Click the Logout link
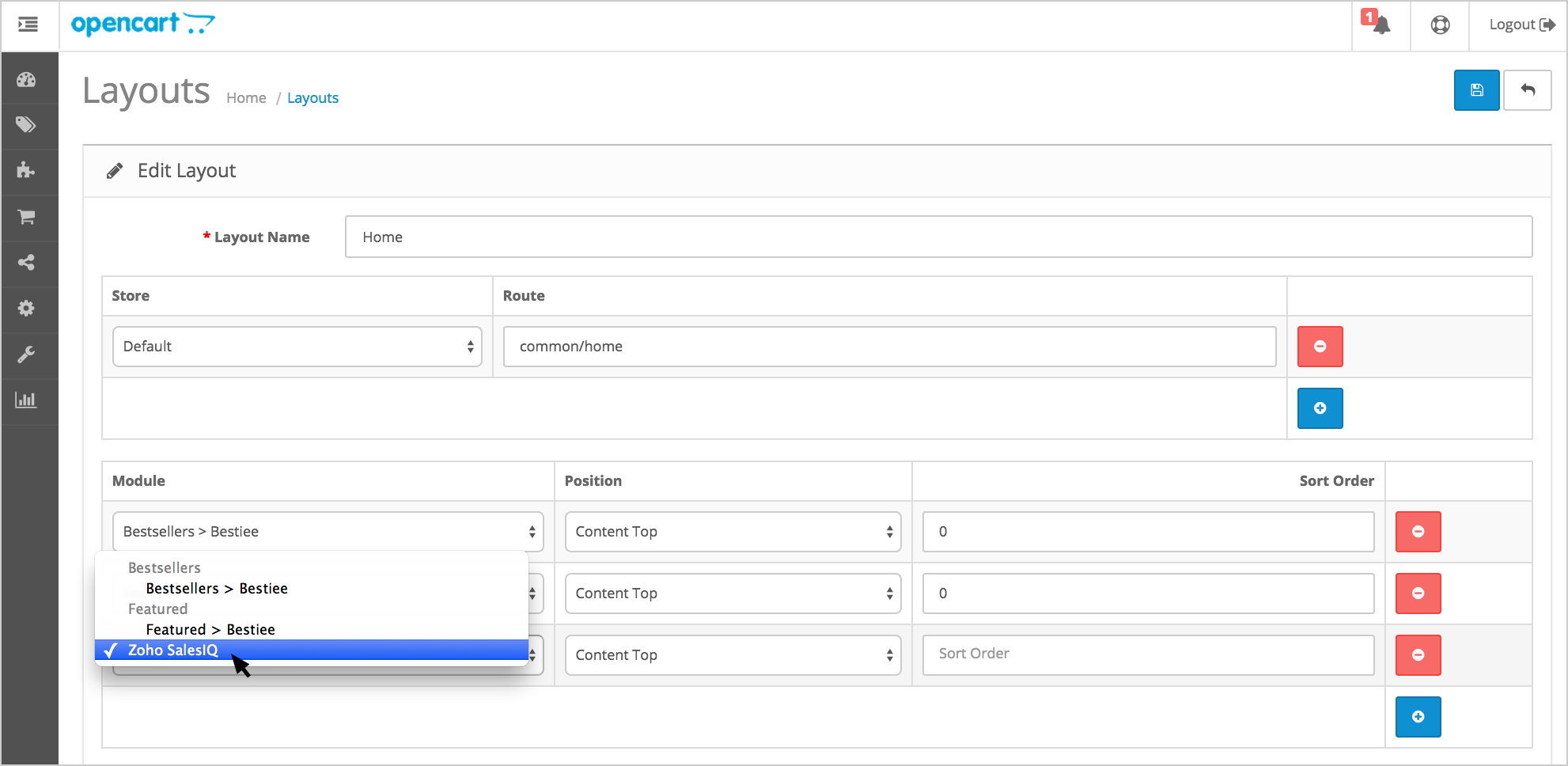 (1521, 25)
